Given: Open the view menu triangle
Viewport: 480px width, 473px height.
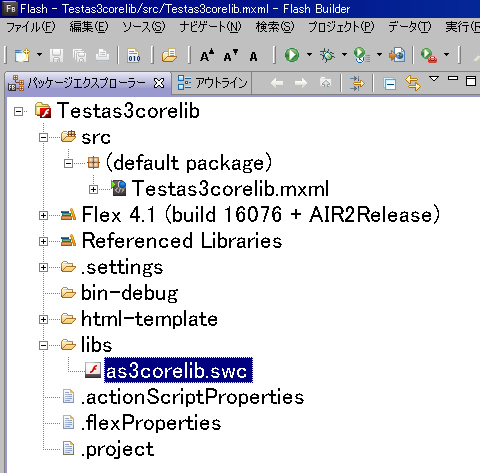Looking at the screenshot, I should click(434, 79).
